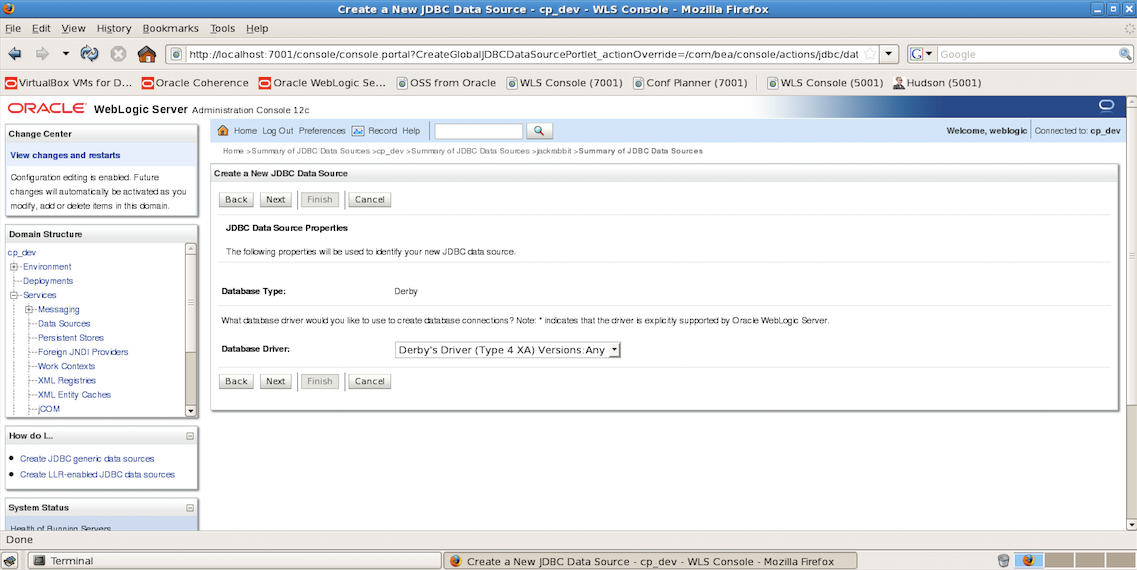Screen dimensions: 1137x570
Task: Reload the page with the refresh icon
Action: (x=90, y=54)
